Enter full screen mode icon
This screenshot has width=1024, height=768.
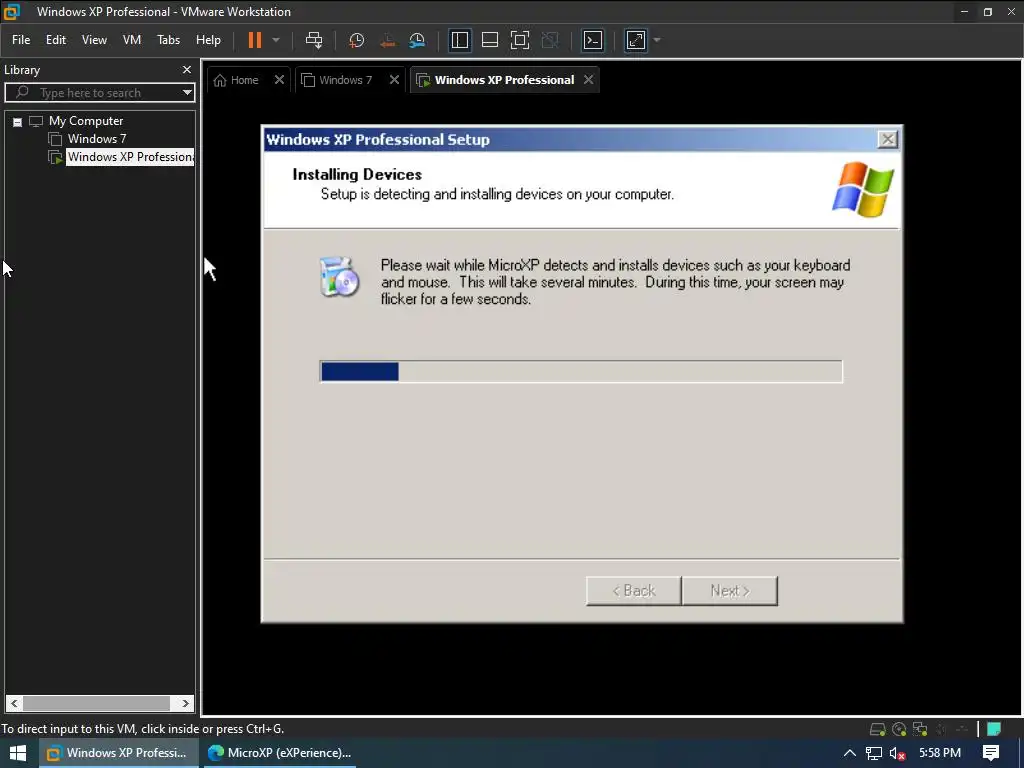tap(520, 40)
